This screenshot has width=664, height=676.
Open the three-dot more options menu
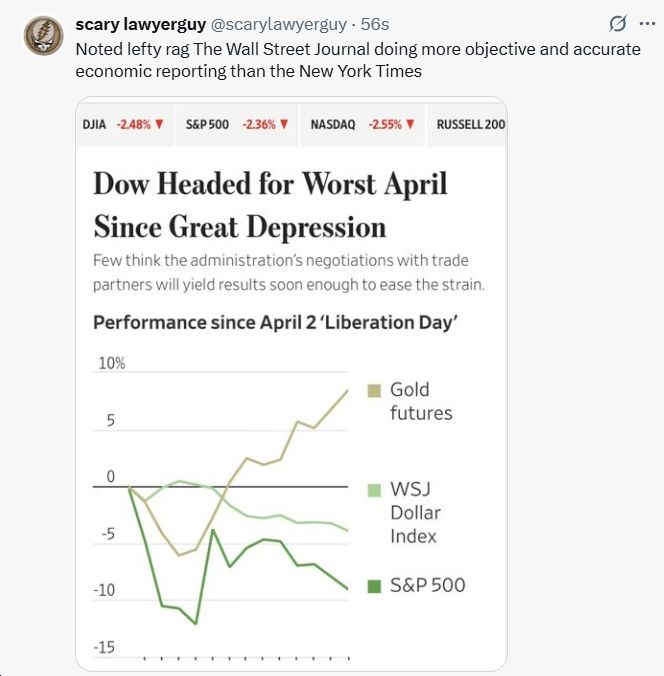(648, 24)
